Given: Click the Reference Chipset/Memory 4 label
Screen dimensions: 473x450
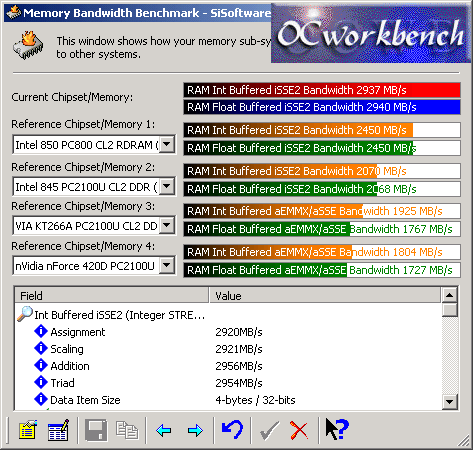Looking at the screenshot, I should click(x=83, y=246).
